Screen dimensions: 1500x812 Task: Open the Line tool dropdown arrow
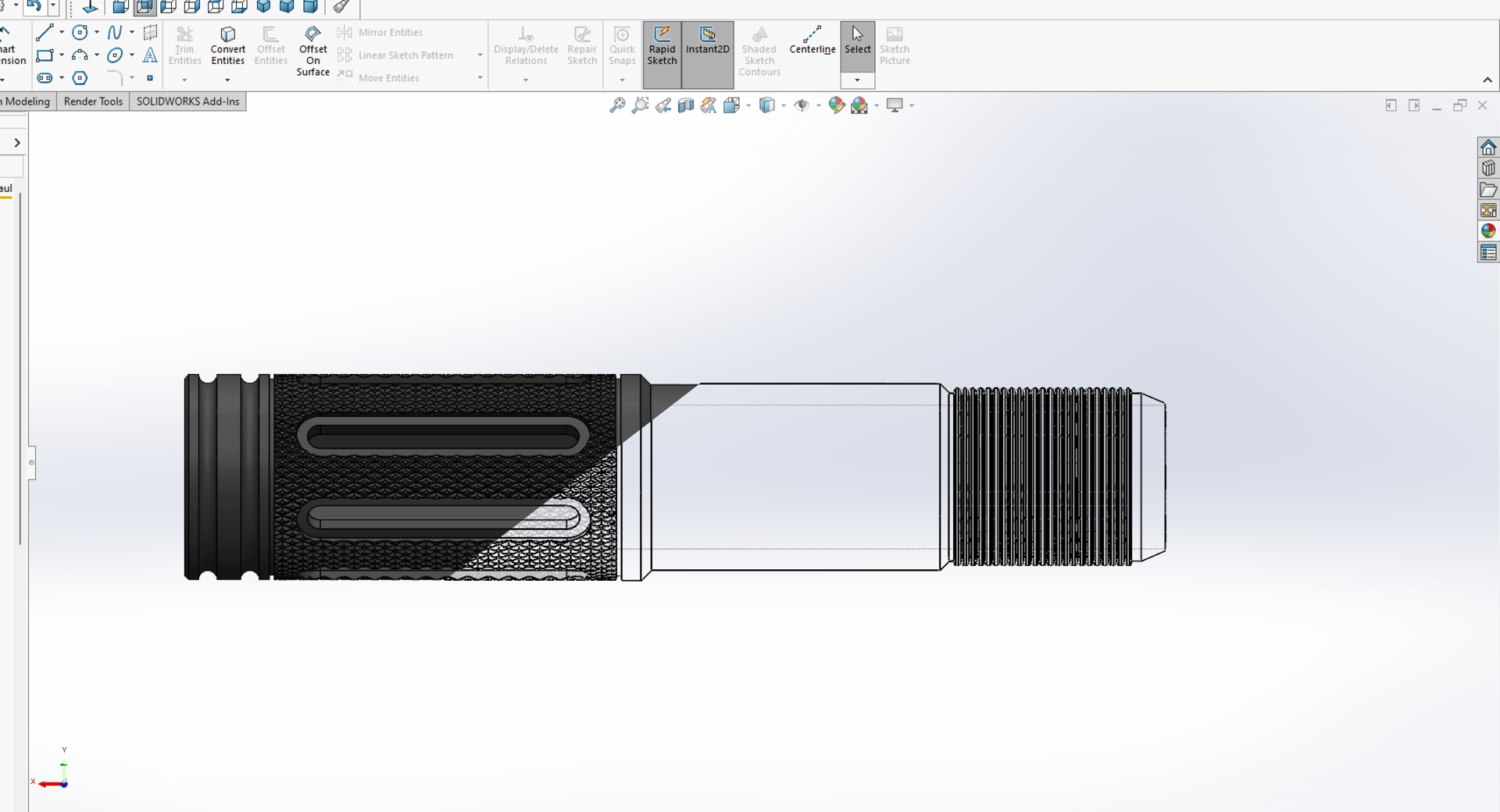click(62, 33)
